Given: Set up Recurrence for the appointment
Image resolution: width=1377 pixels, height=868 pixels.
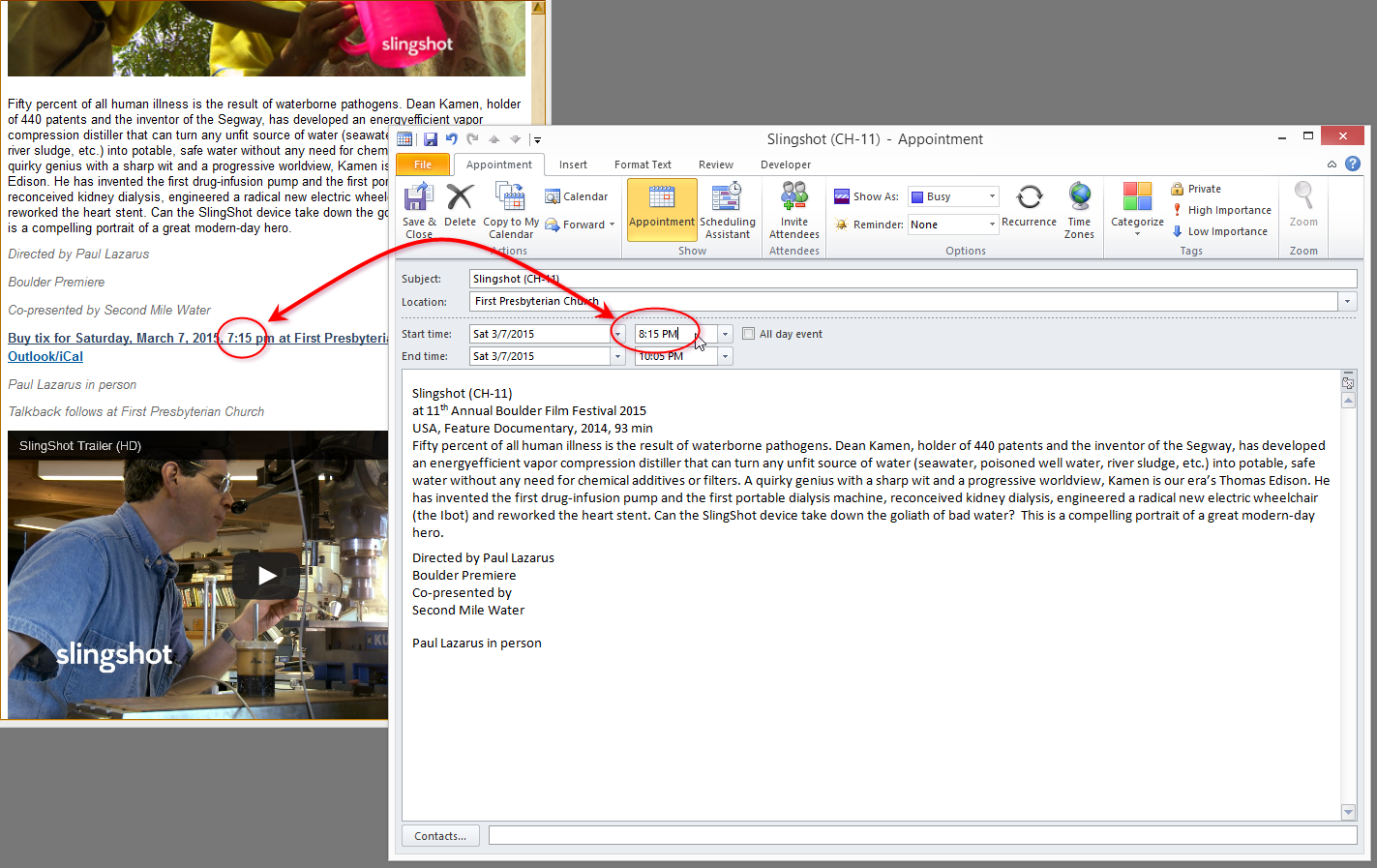Looking at the screenshot, I should tap(1029, 205).
